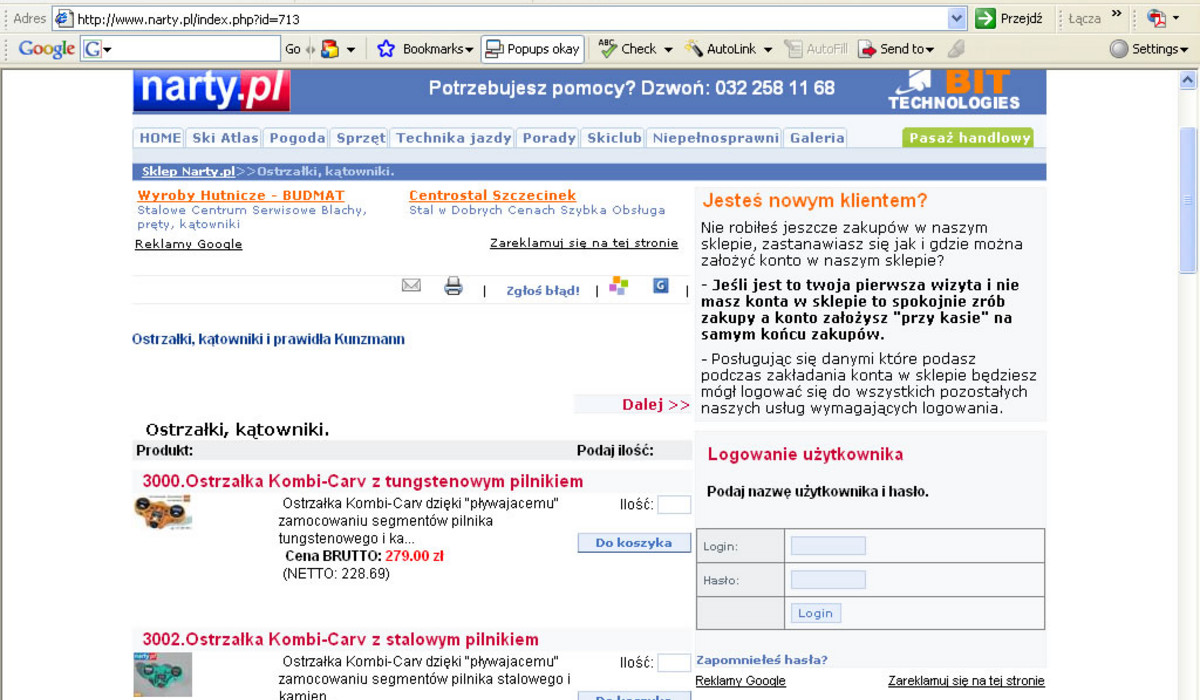The width and height of the screenshot is (1200, 700).
Task: Expand the address bar history dropdown
Action: point(955,17)
